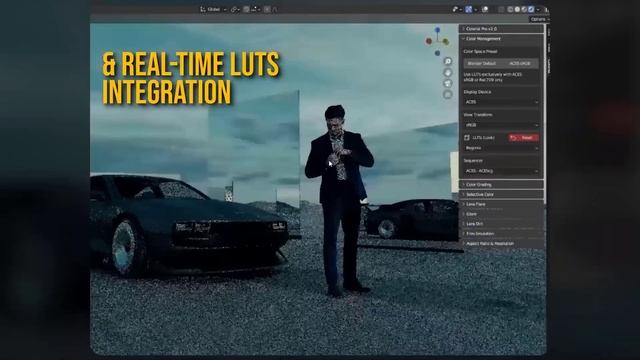Screen dimensions: 640x360
Task: Toggle proportional editing icon
Action: pyautogui.click(x=267, y=9)
